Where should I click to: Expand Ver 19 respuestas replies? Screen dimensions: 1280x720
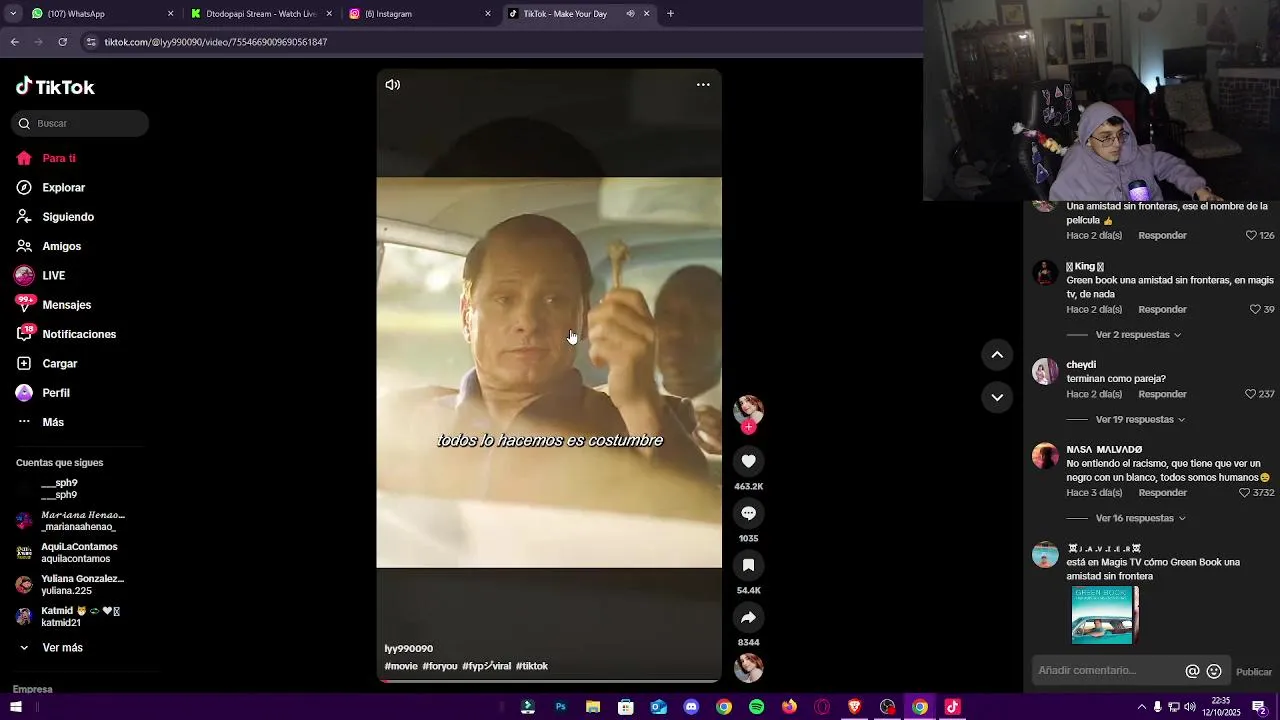click(1140, 420)
